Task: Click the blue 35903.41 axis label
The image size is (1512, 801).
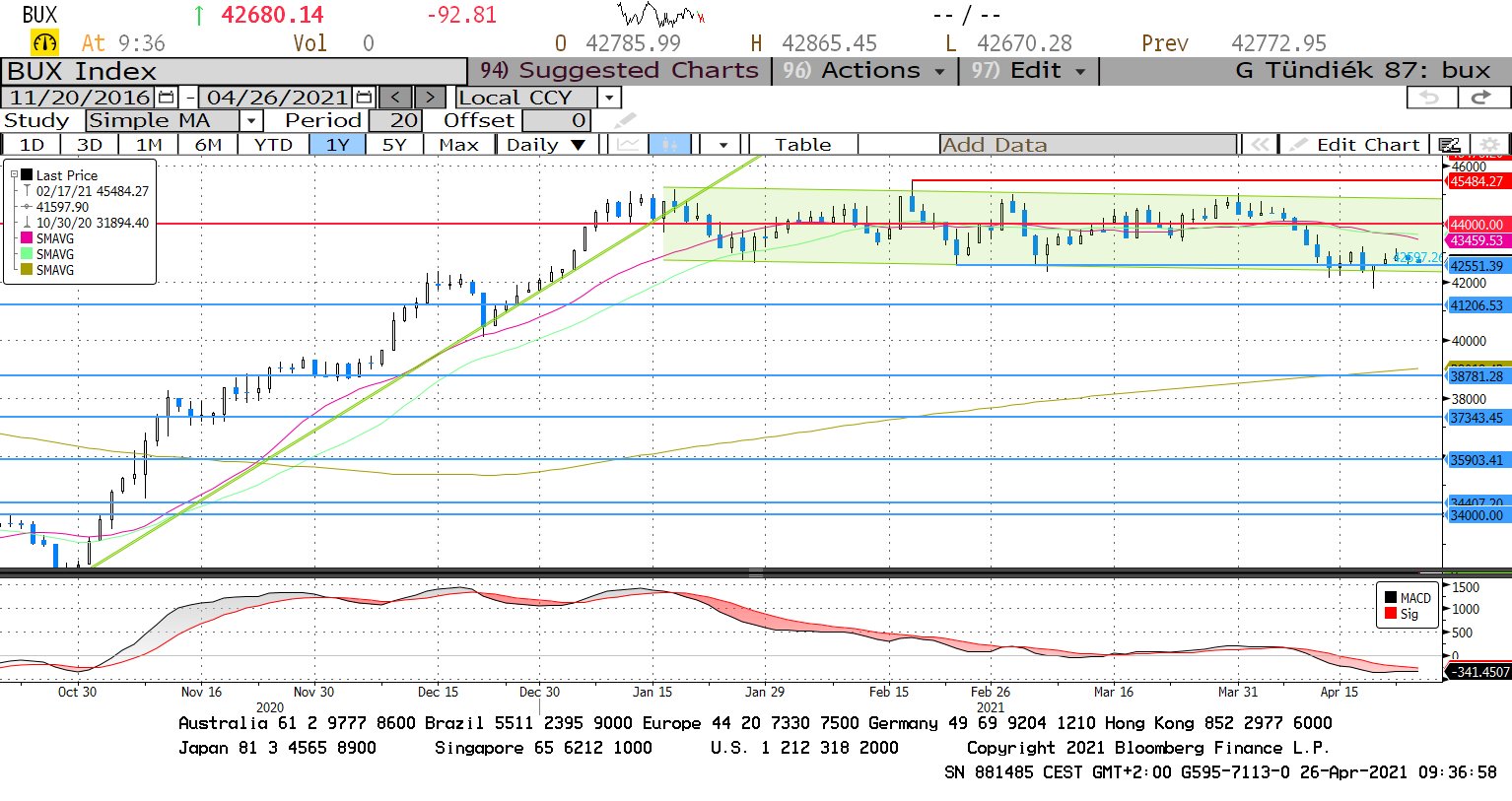Action: coord(1477,460)
